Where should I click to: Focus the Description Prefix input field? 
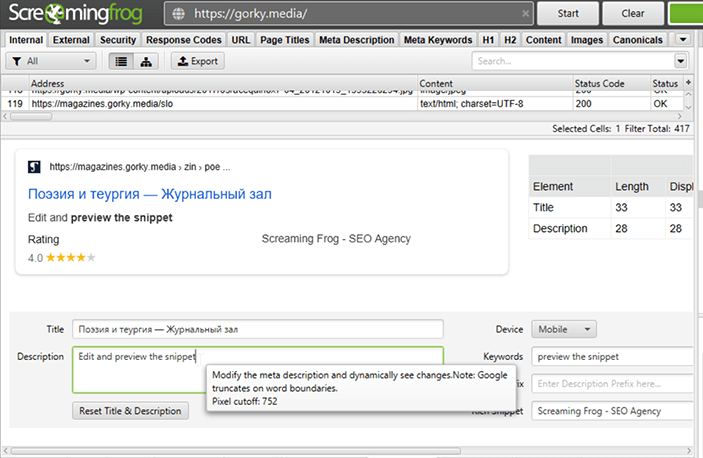(612, 384)
